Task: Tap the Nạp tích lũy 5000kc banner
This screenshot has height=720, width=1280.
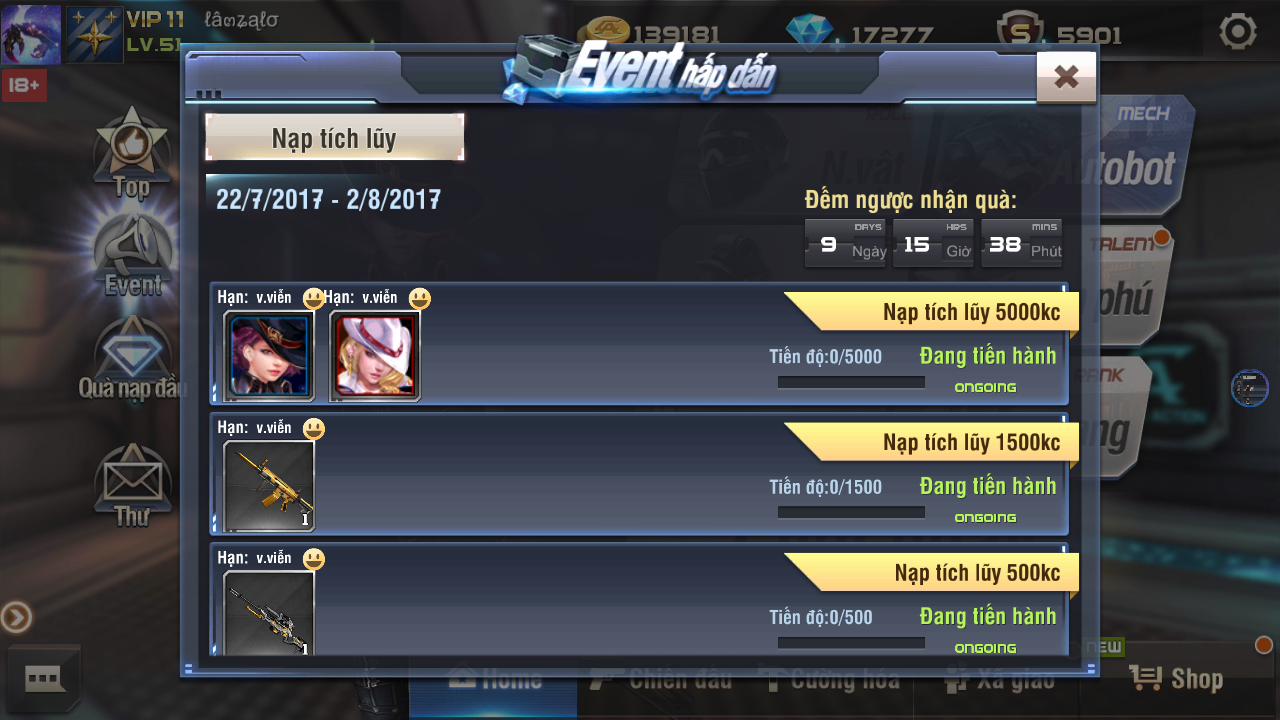Action: click(930, 312)
